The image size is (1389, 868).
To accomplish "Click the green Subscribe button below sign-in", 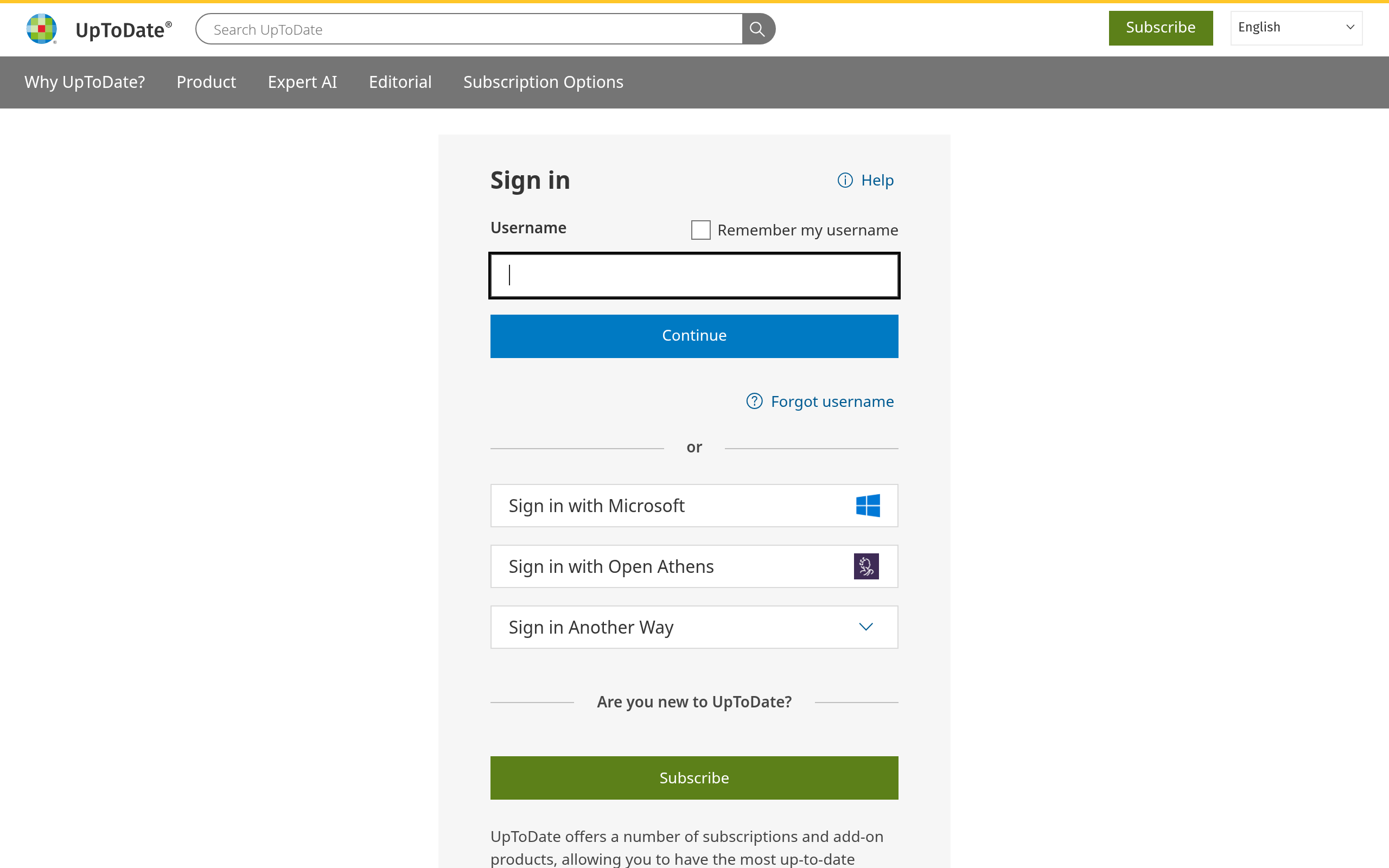I will [x=694, y=777].
